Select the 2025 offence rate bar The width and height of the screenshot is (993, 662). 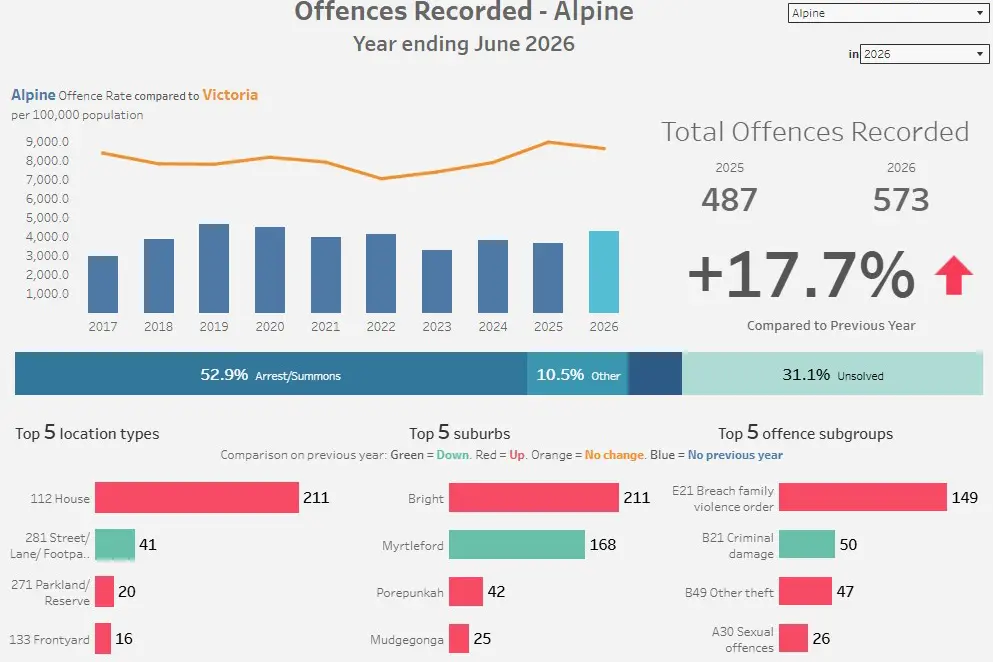tap(548, 278)
